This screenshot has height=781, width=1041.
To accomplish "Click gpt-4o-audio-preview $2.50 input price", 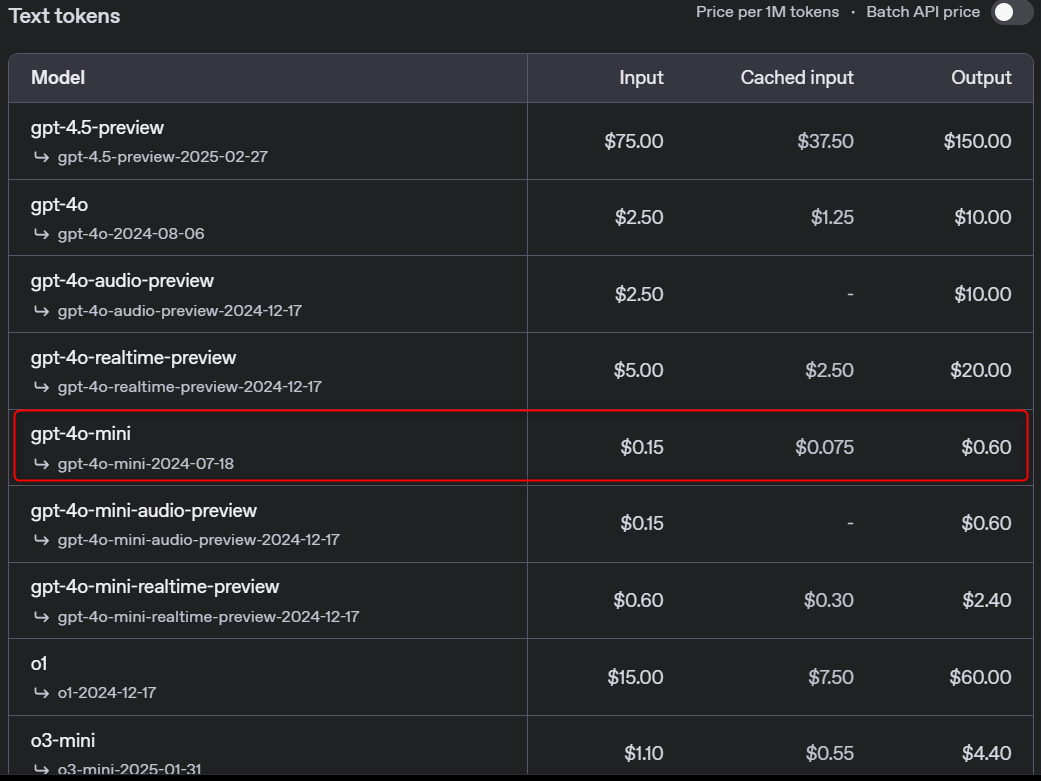I will (x=639, y=294).
